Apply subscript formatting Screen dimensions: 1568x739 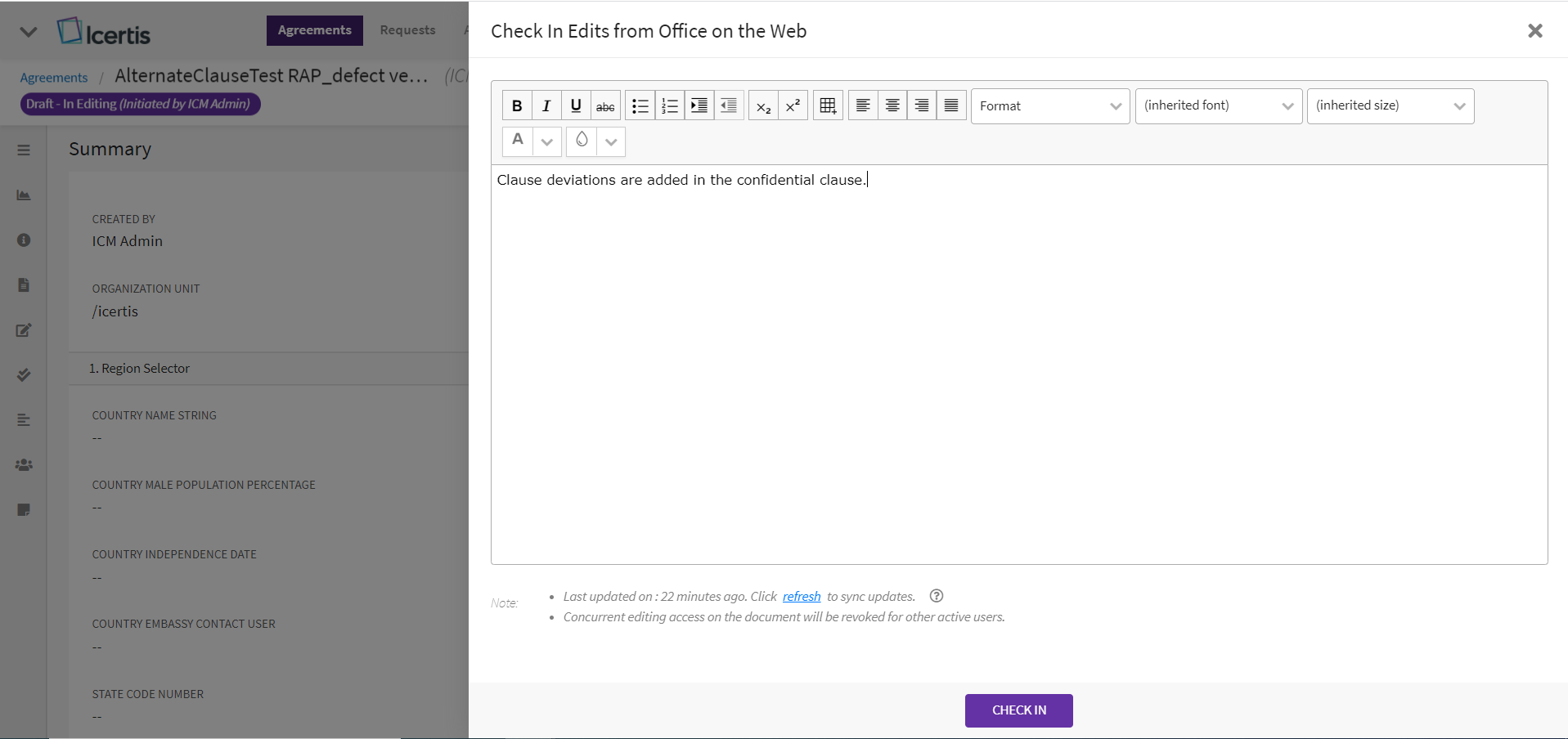click(x=763, y=105)
